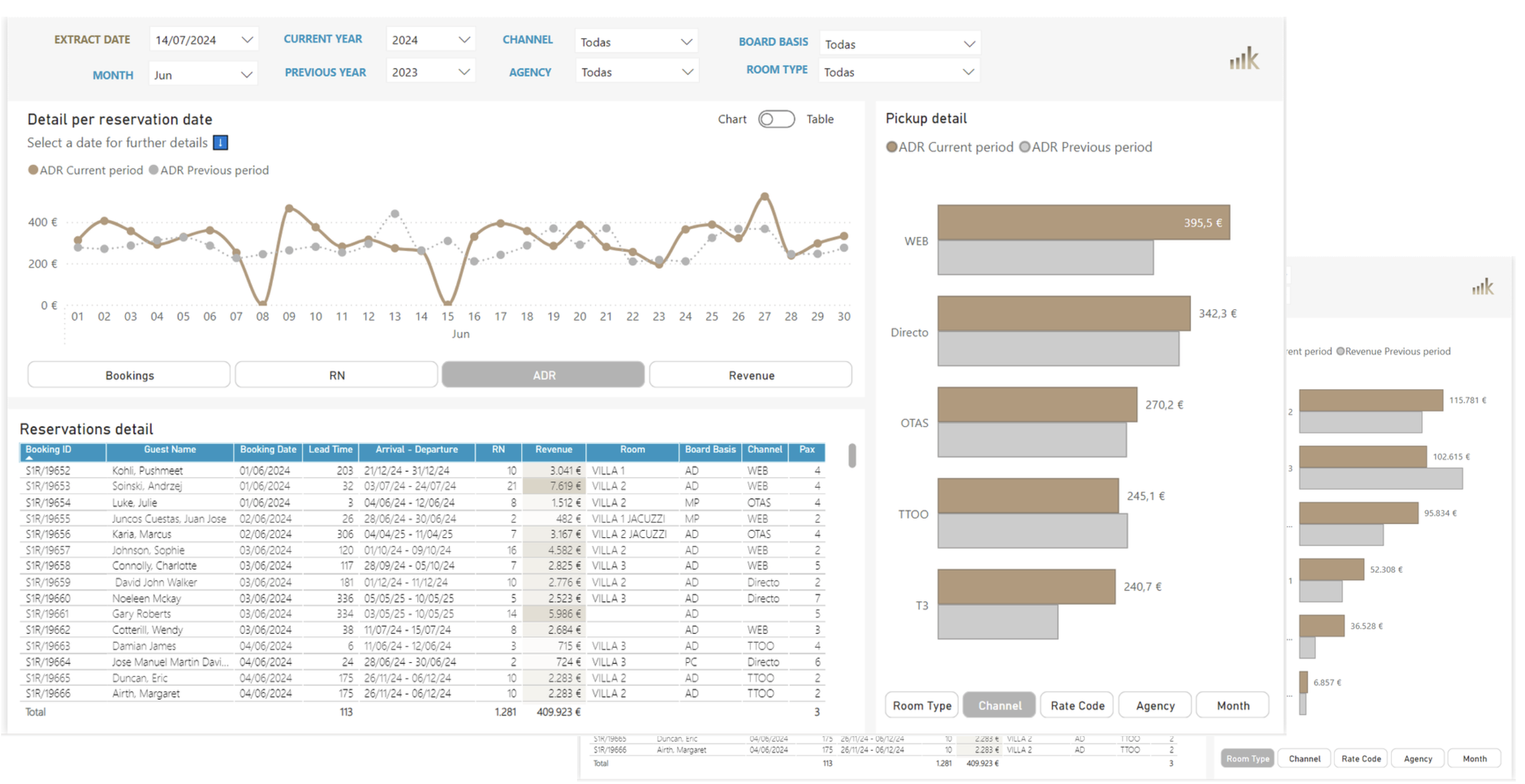Show pickup detail by Room Type
Image resolution: width=1525 pixels, height=784 pixels.
point(922,705)
